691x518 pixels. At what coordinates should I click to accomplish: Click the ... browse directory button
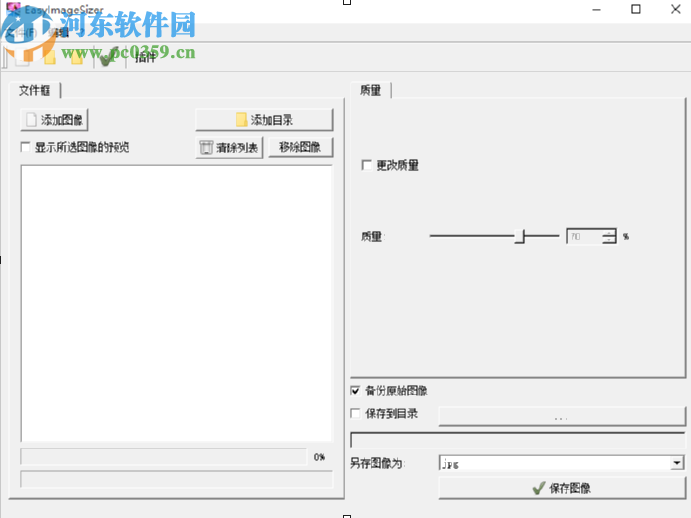562,417
